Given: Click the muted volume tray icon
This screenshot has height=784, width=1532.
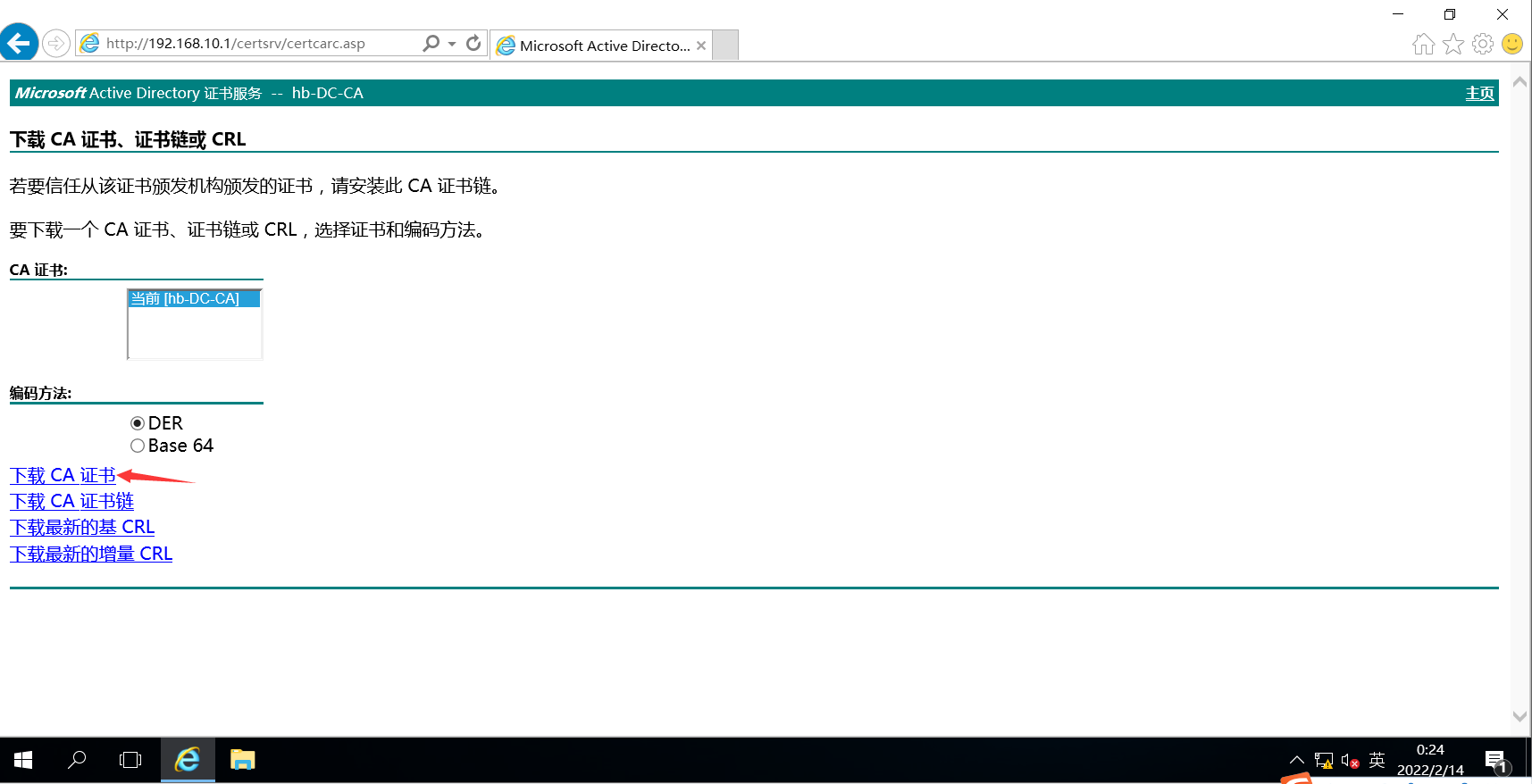Looking at the screenshot, I should [x=1350, y=761].
